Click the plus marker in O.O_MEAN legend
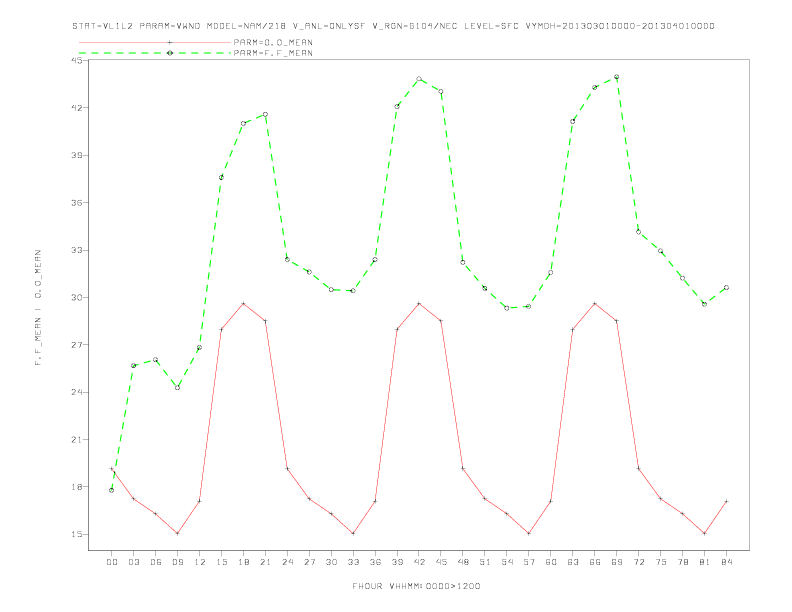 pyautogui.click(x=170, y=42)
